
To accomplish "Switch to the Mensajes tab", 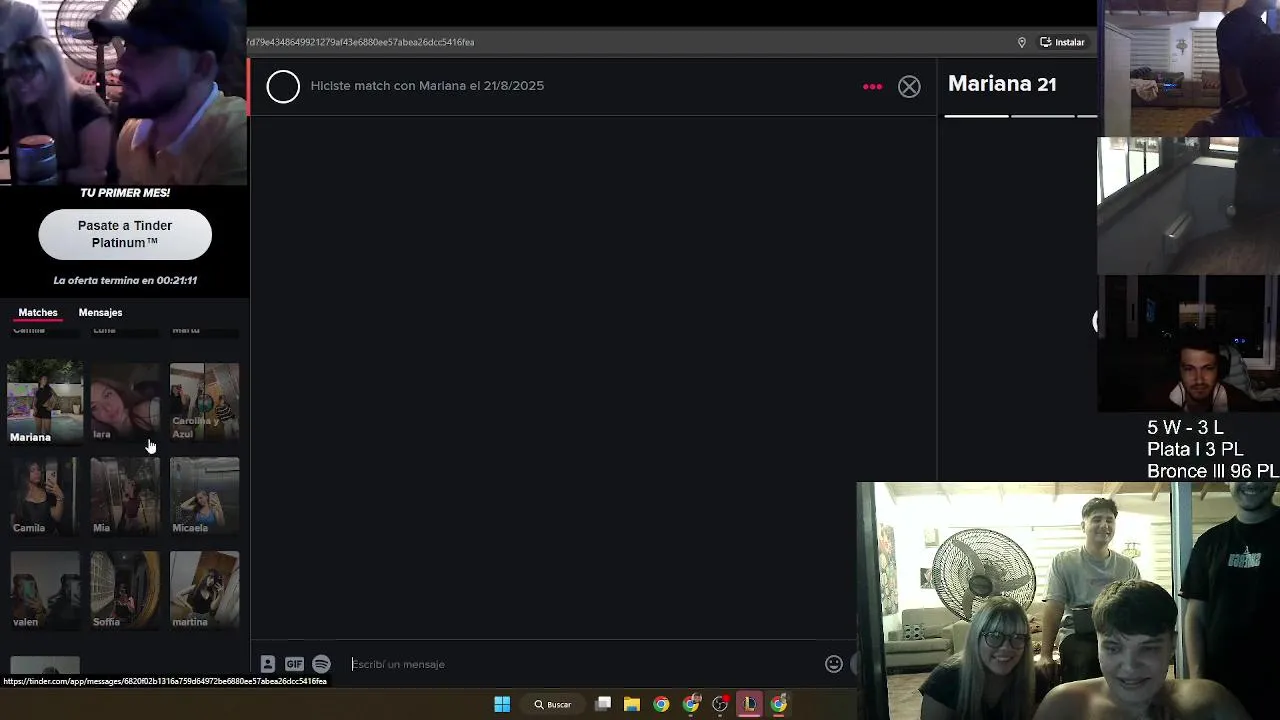I will tap(100, 313).
